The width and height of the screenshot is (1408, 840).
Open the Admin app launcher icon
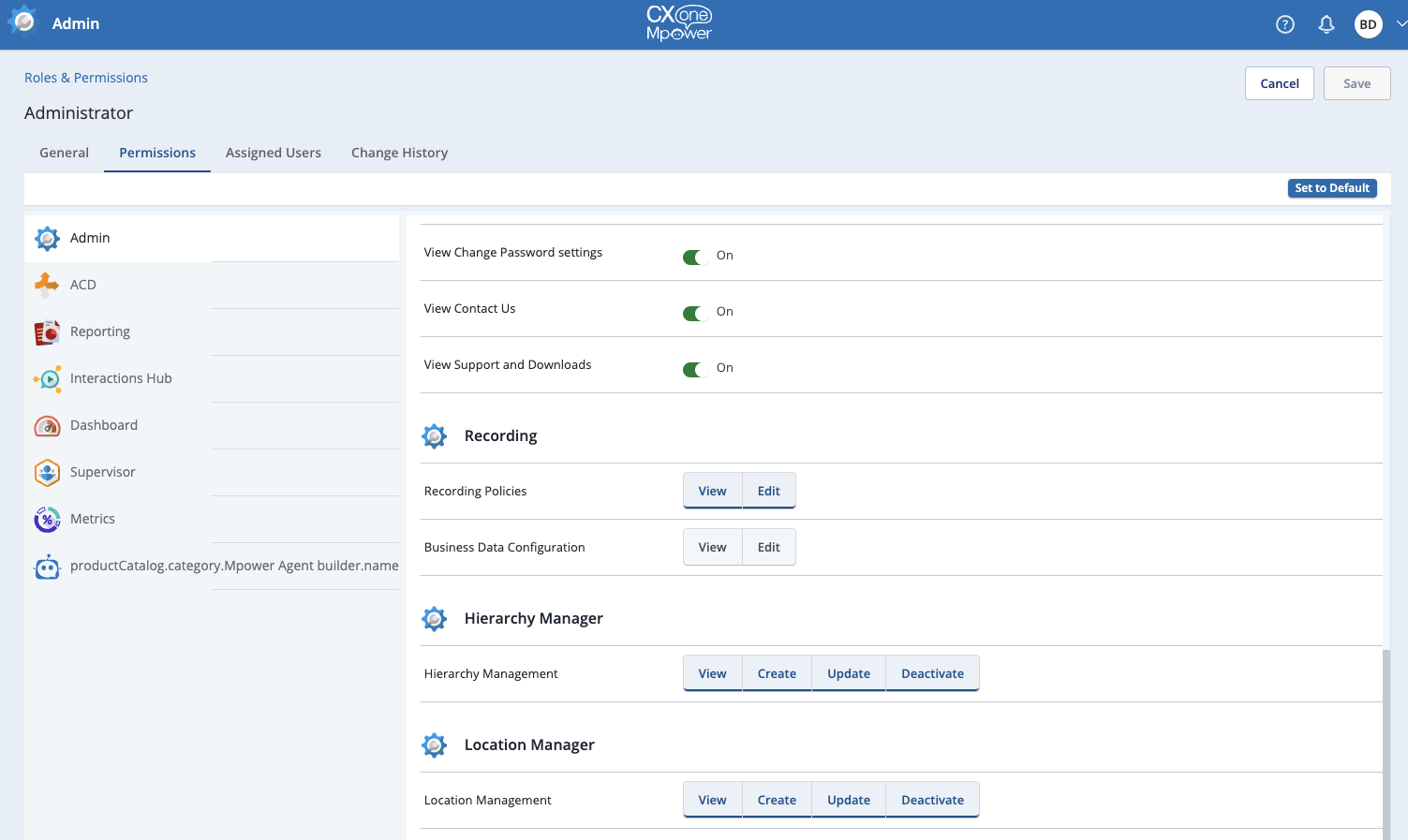pyautogui.click(x=22, y=22)
